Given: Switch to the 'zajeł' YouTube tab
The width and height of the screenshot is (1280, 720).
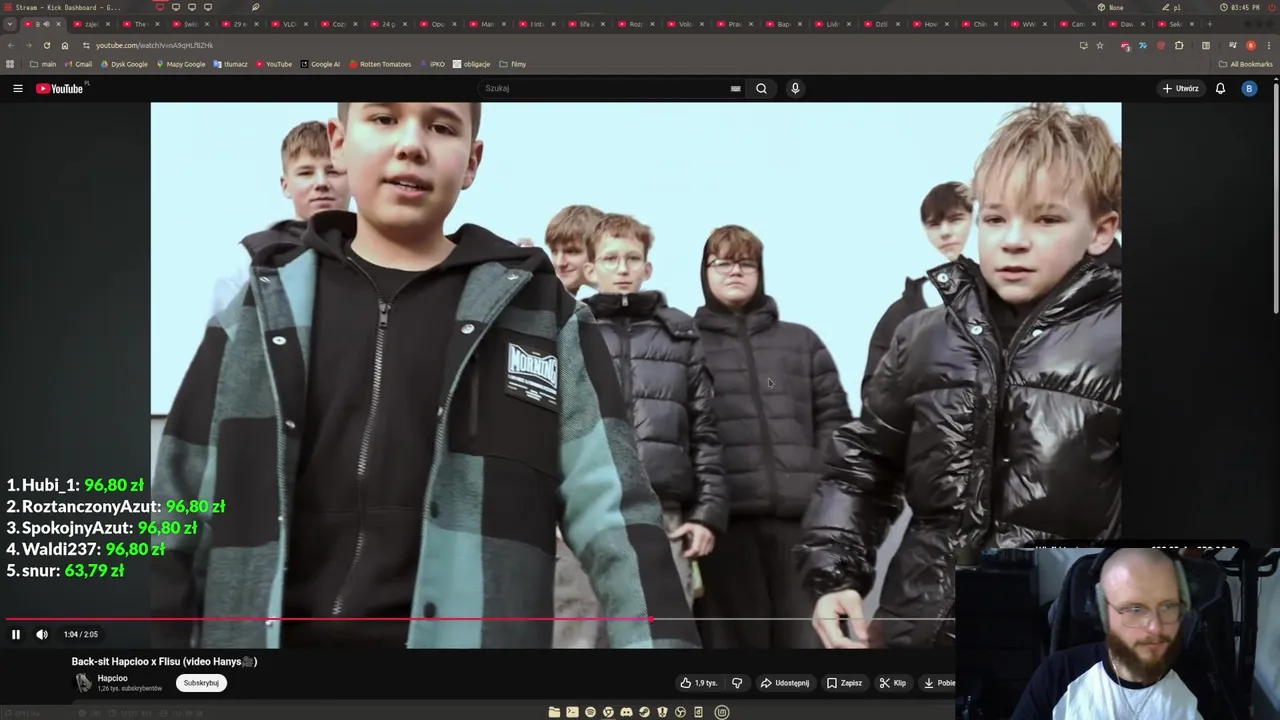Looking at the screenshot, I should point(91,24).
